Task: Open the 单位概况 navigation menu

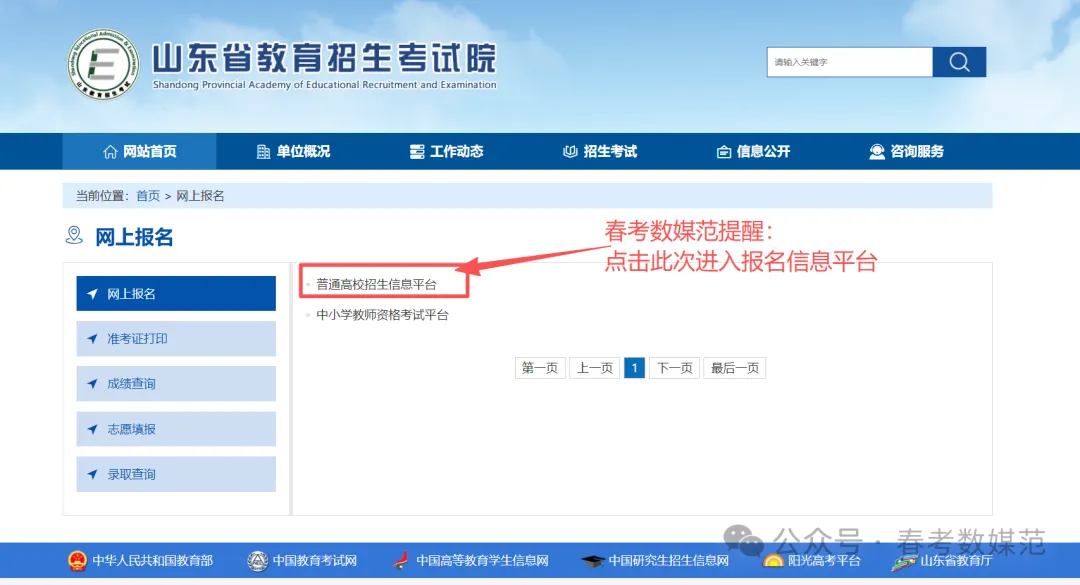Action: (x=293, y=152)
